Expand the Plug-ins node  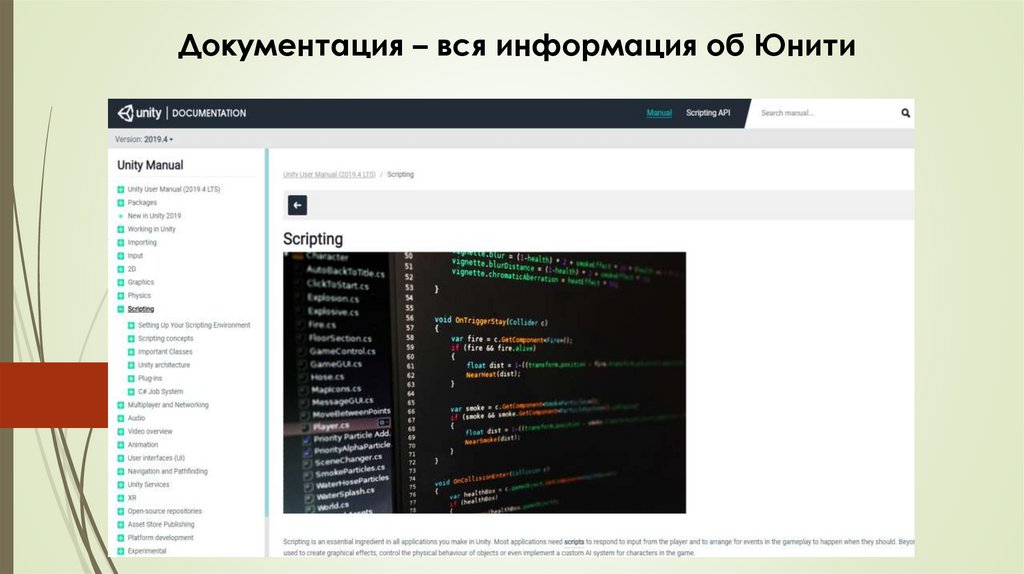131,378
